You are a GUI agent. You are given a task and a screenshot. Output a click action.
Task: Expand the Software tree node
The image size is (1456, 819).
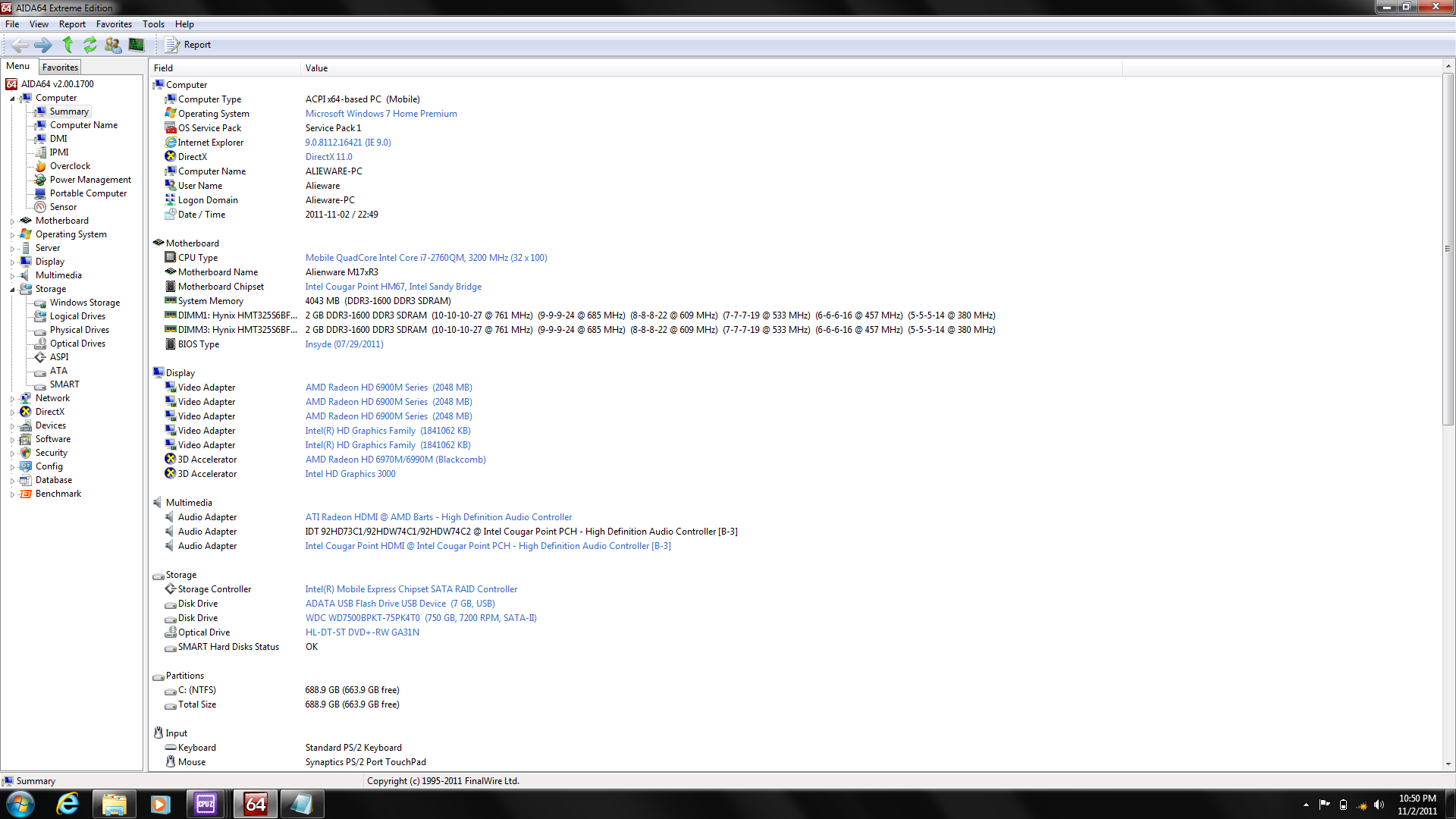12,440
